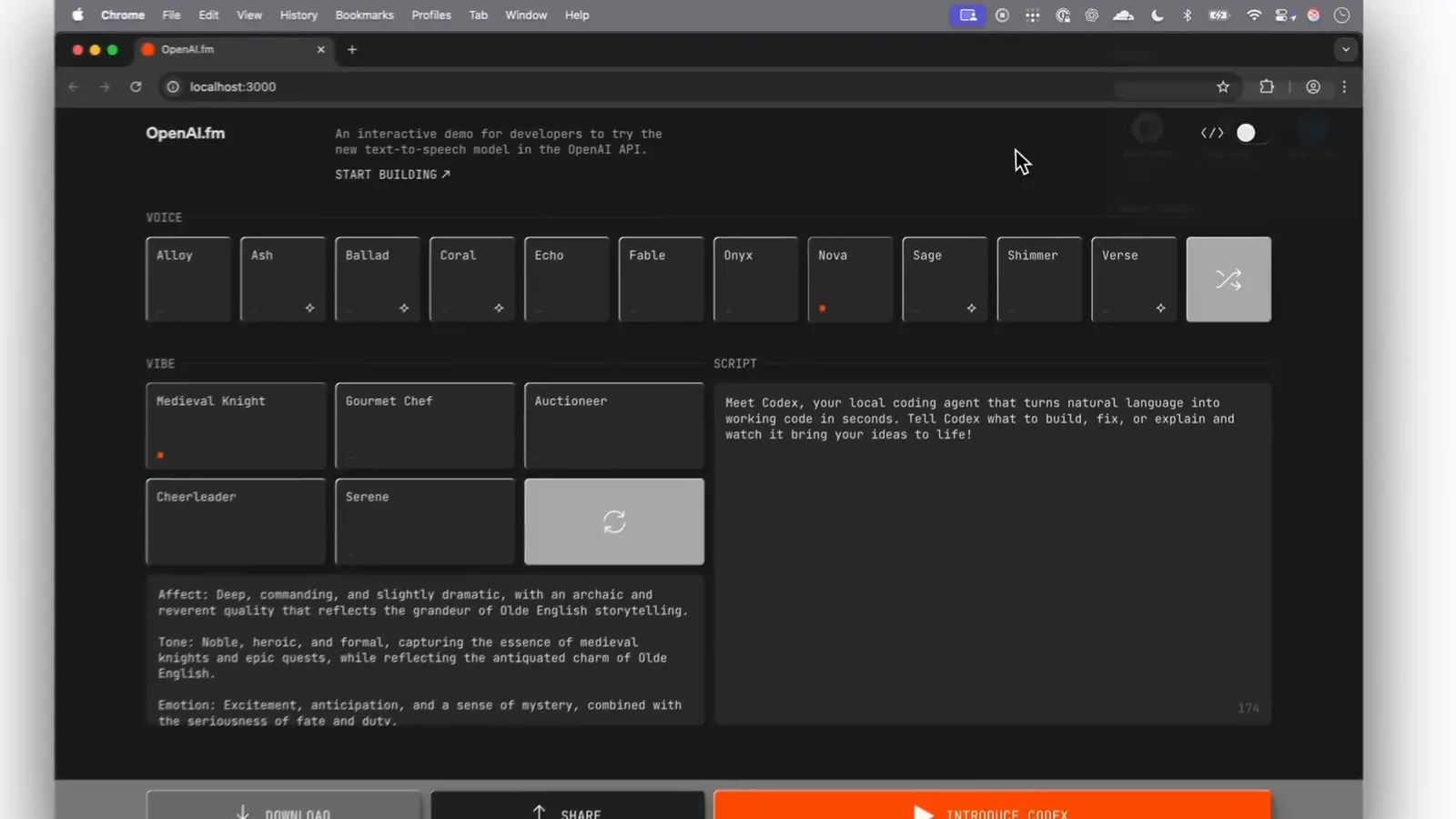
Task: Click the screen record menu bar icon
Action: (x=1002, y=15)
